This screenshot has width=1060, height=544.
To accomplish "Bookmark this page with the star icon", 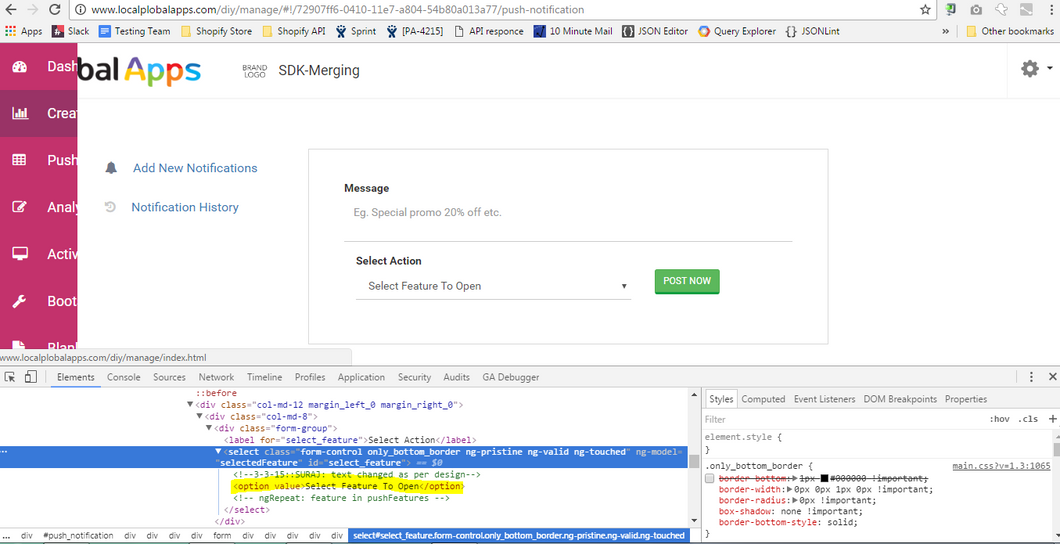I will coord(926,9).
